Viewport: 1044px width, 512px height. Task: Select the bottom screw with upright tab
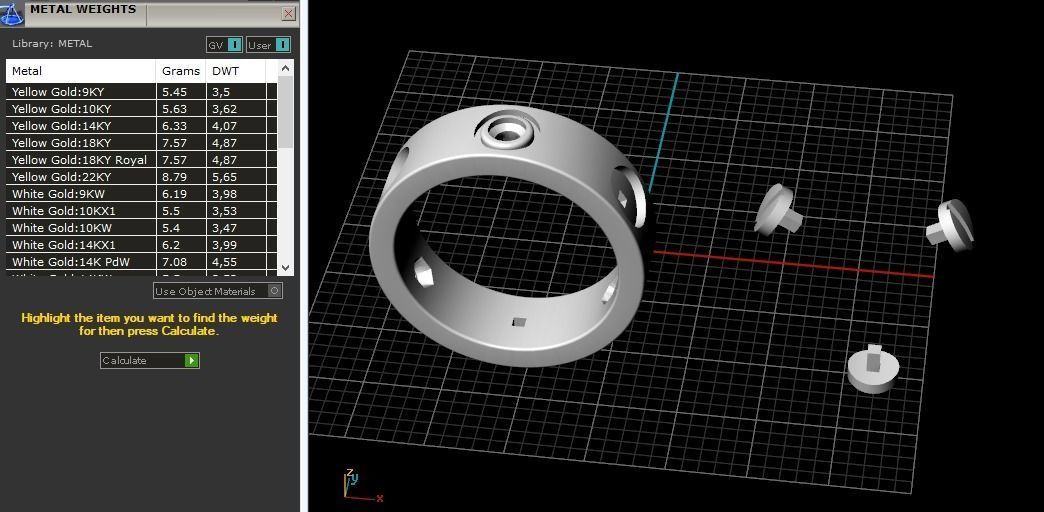873,370
